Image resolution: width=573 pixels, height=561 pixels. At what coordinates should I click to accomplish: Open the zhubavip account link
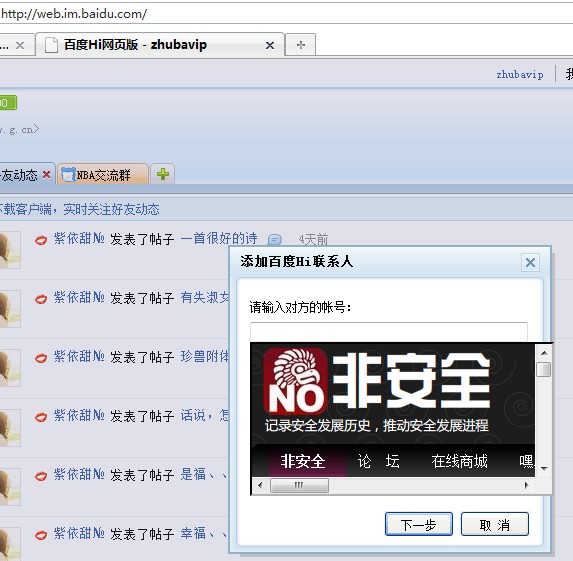pos(519,75)
